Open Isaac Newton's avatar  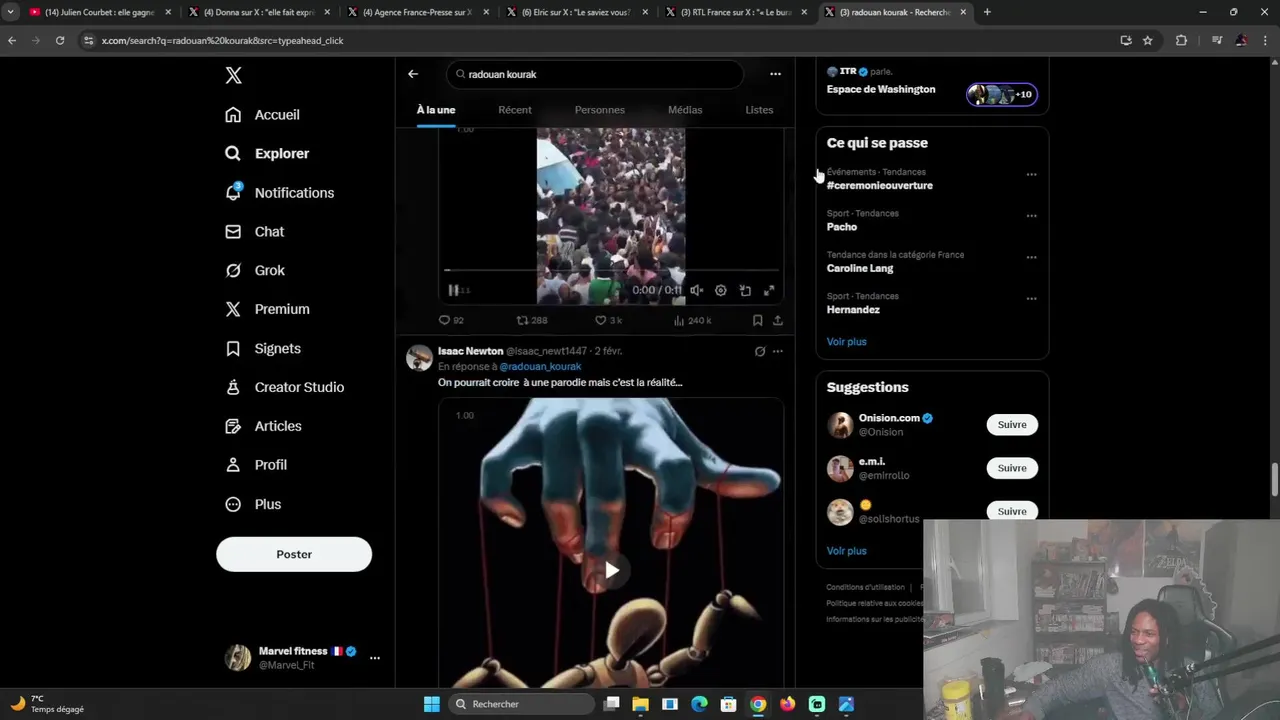pyautogui.click(x=419, y=357)
